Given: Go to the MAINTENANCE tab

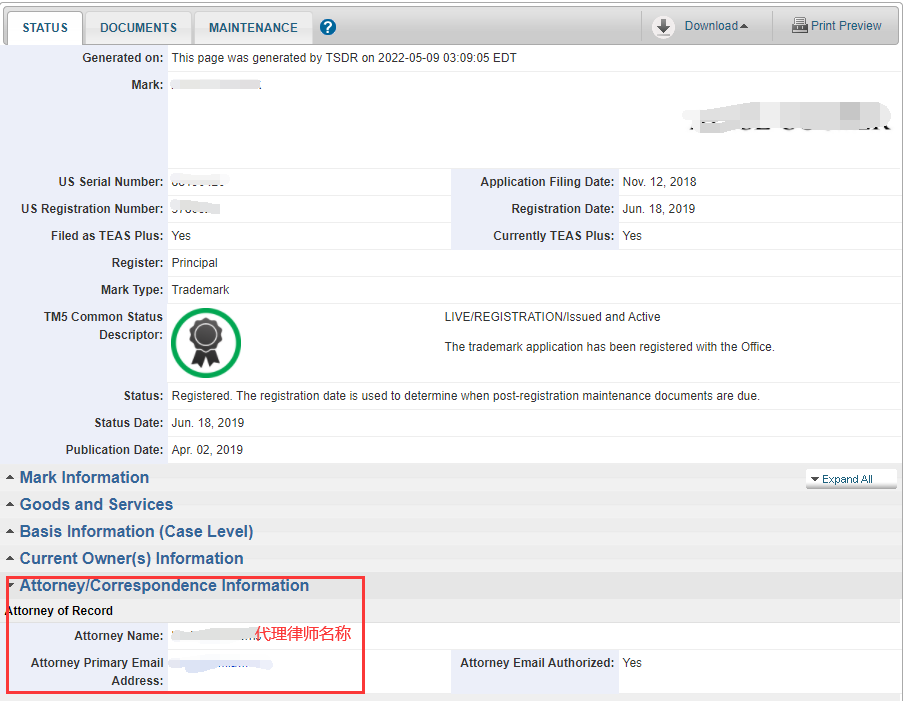Looking at the screenshot, I should [x=253, y=28].
